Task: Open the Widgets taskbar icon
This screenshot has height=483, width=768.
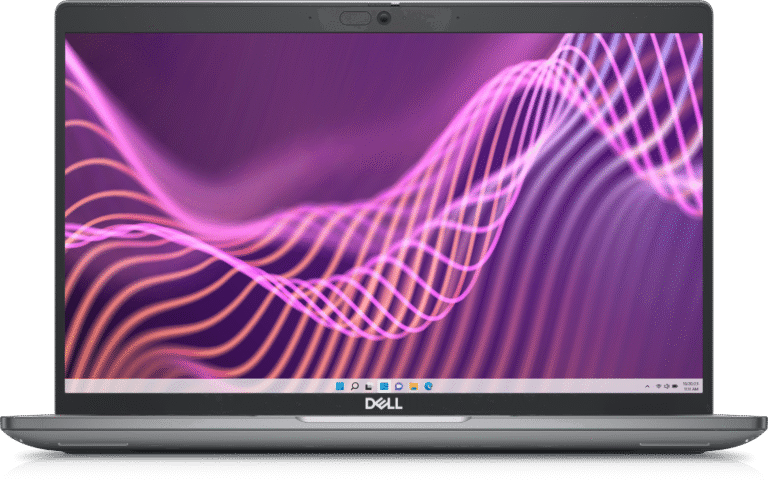Action: click(x=384, y=386)
